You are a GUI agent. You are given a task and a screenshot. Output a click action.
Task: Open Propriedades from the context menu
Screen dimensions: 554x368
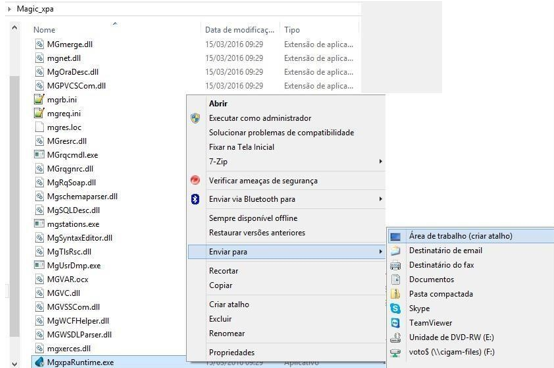[x=231, y=352]
